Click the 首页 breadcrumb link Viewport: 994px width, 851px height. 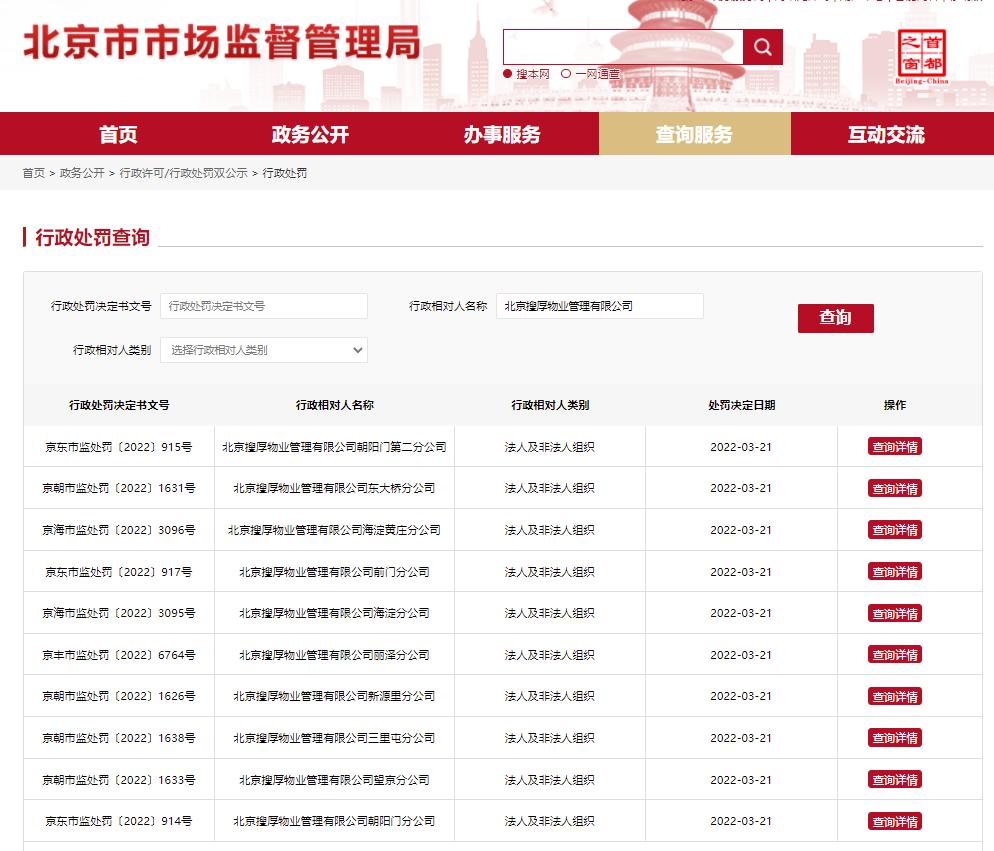pyautogui.click(x=33, y=172)
